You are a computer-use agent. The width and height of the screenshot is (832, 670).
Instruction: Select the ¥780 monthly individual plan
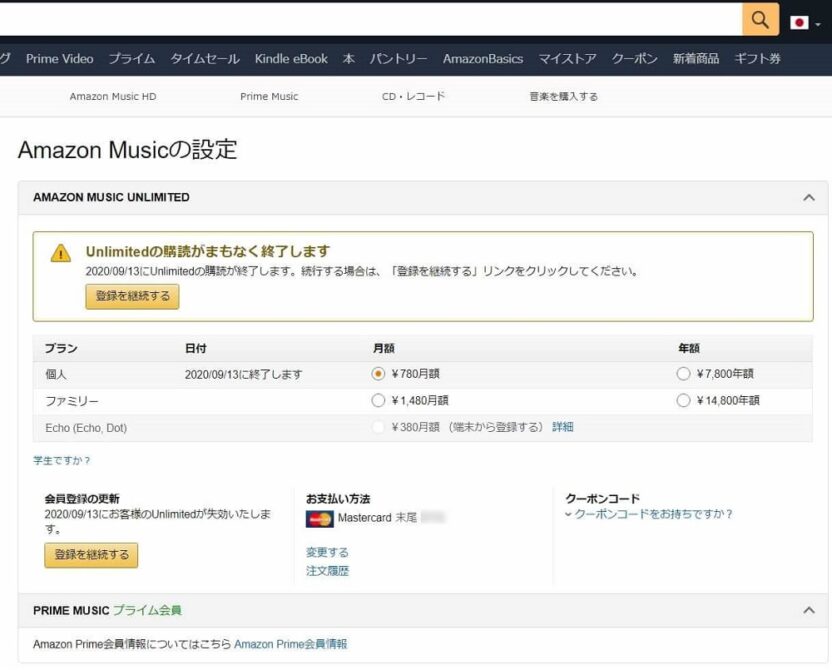coord(378,374)
